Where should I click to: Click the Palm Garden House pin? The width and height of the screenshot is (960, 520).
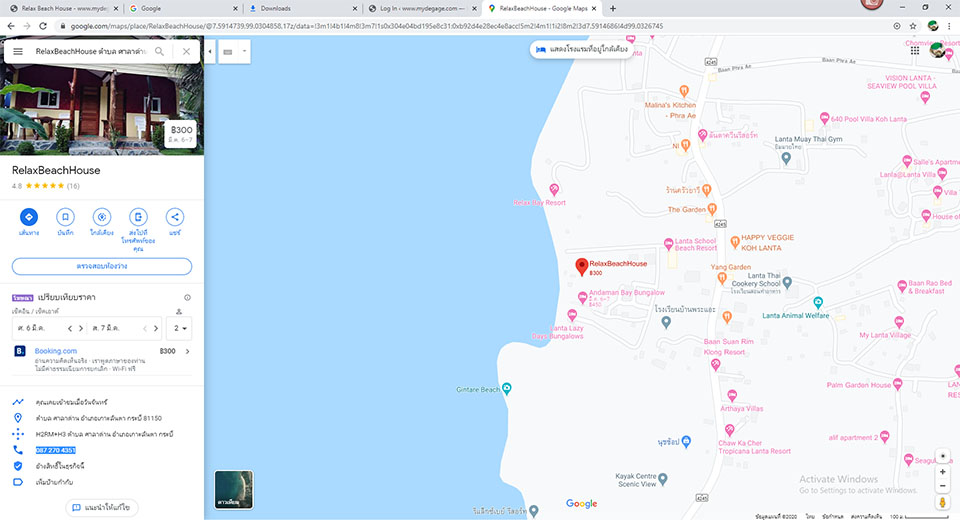point(898,384)
